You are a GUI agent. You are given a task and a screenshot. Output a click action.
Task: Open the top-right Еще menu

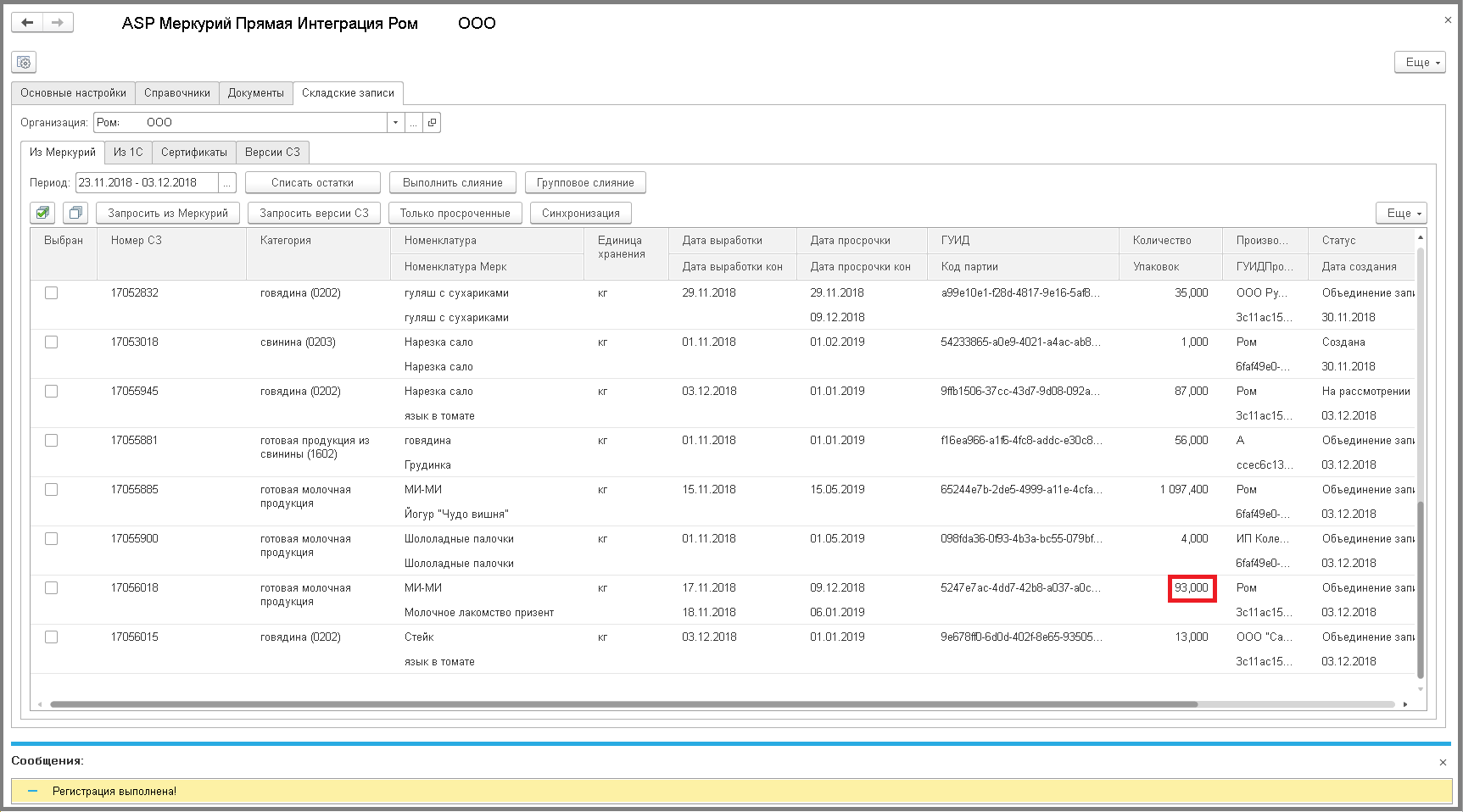click(1420, 62)
